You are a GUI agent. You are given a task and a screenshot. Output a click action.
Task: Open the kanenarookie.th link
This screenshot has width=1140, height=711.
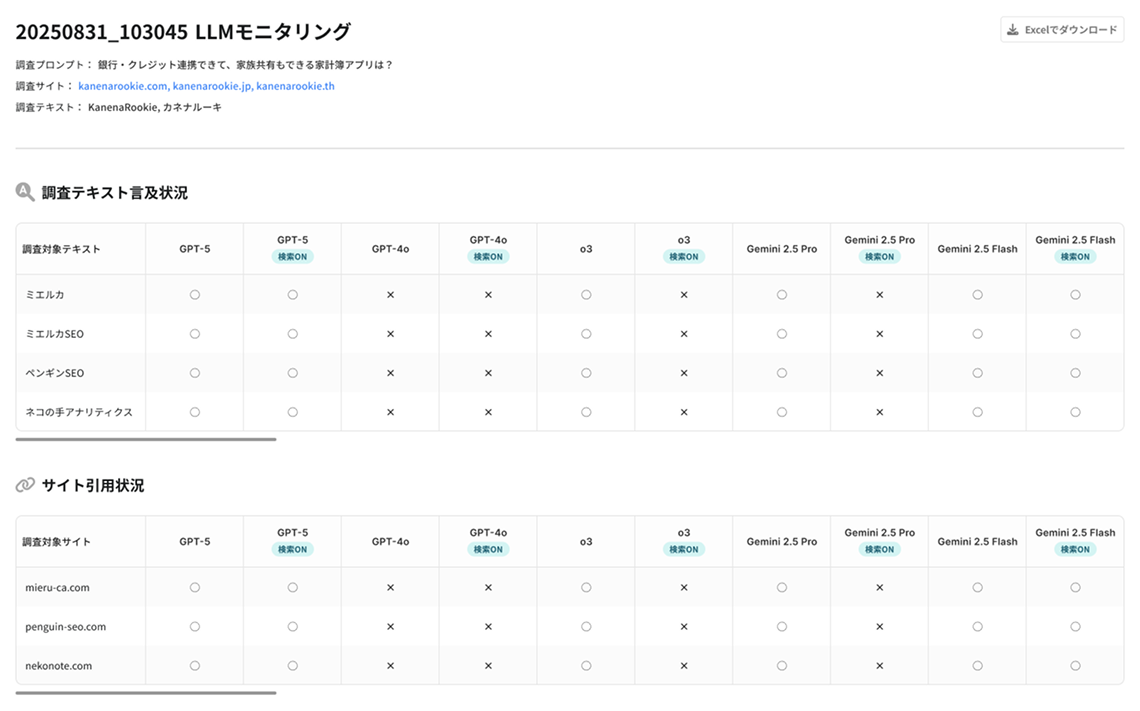pos(295,86)
